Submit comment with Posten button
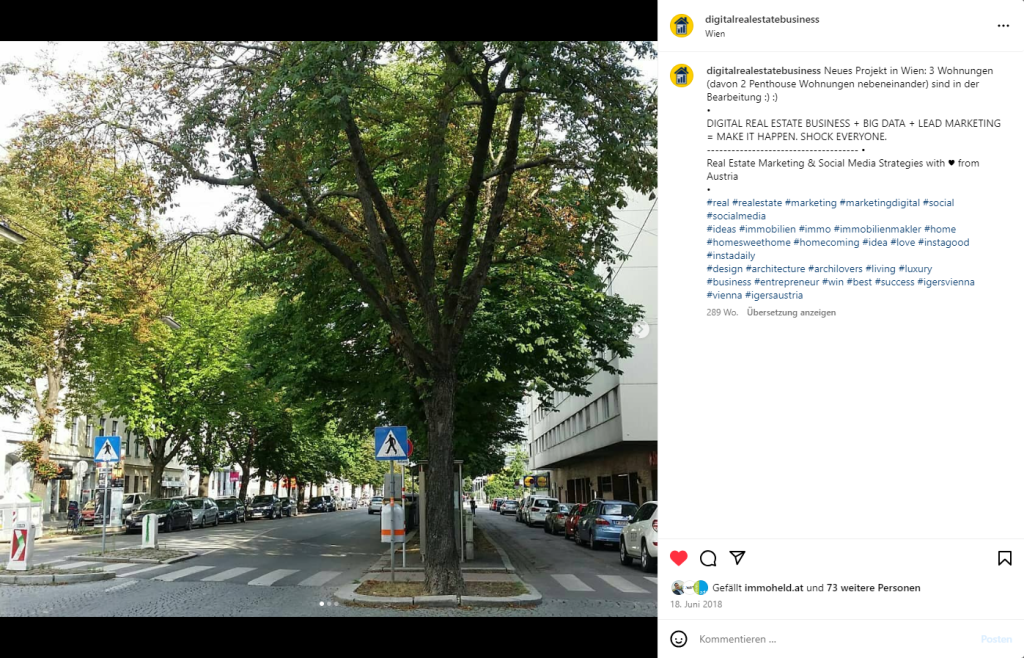Screen dimensions: 1024x658 (996, 639)
